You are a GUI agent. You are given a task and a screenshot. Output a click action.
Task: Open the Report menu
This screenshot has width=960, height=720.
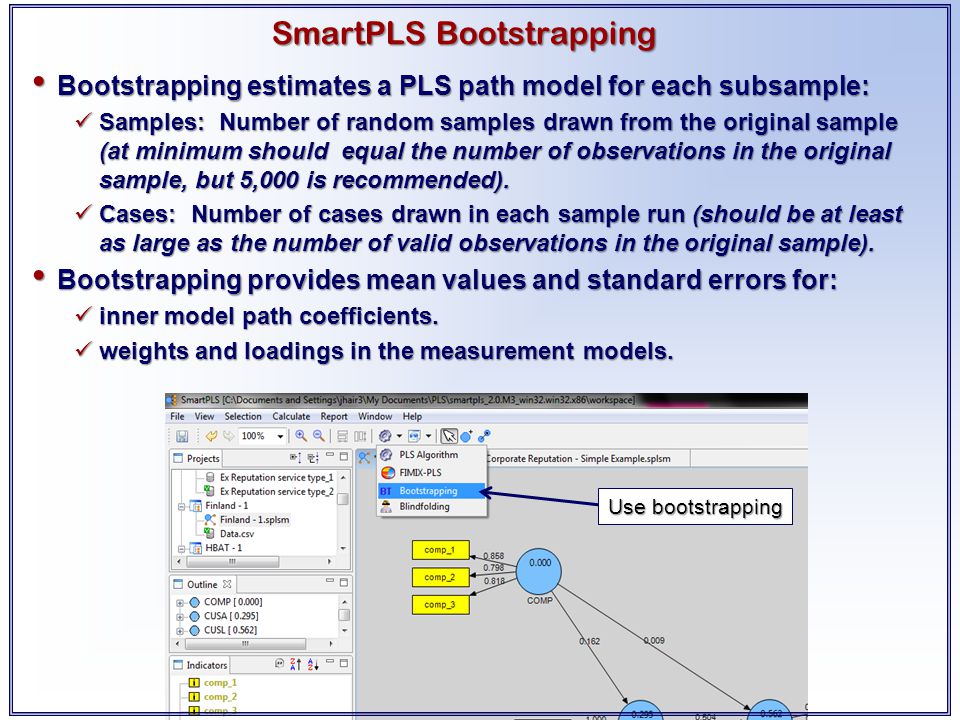334,416
